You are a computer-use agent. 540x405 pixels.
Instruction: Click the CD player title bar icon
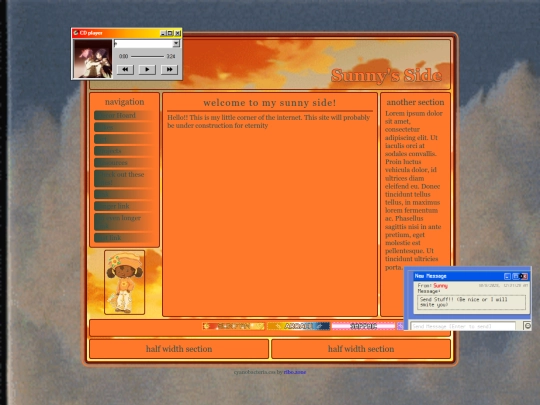point(75,33)
